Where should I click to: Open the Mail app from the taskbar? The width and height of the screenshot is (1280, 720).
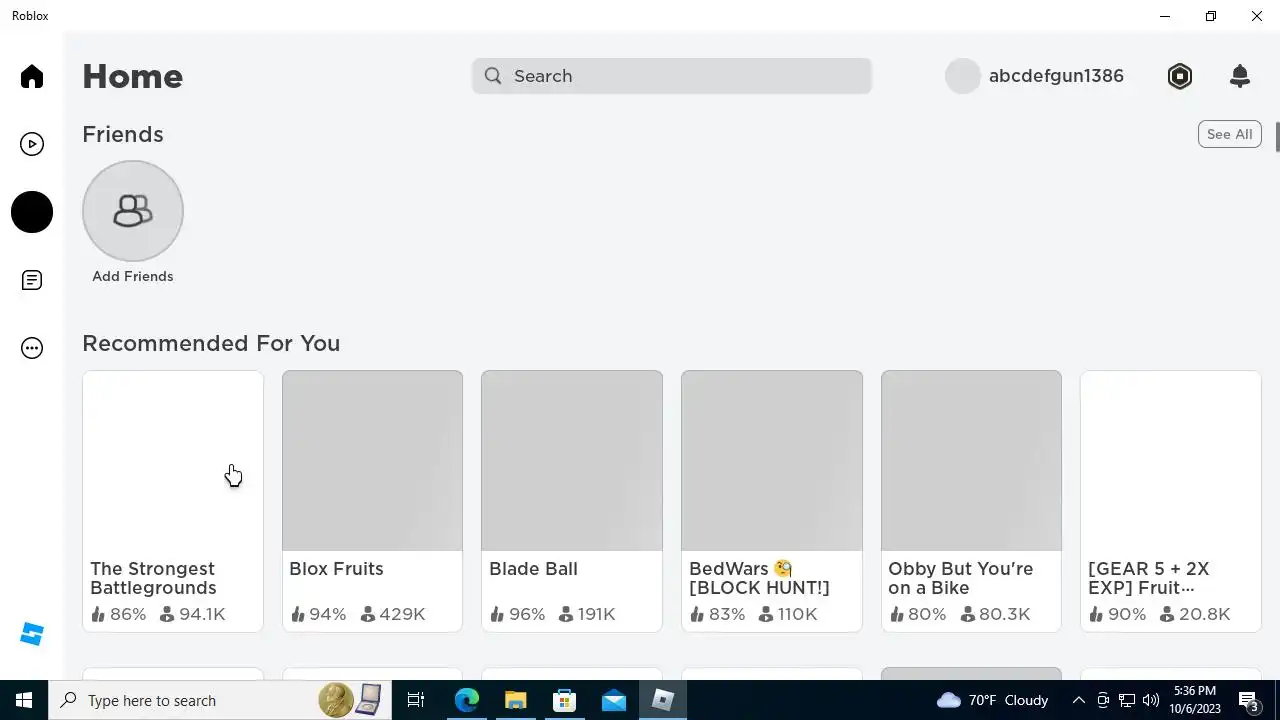[613, 700]
